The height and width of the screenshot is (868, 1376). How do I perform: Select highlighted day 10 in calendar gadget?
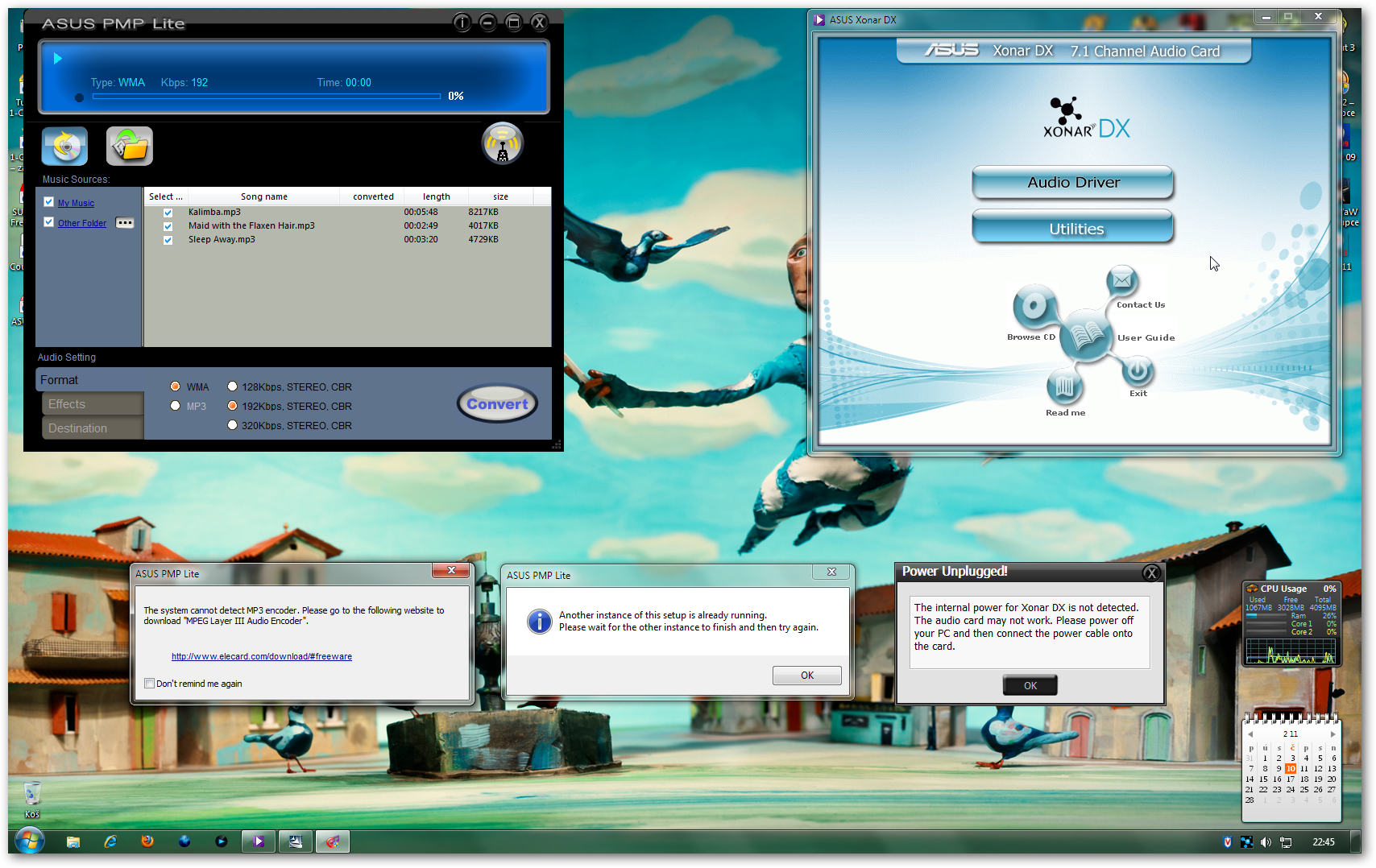(1291, 769)
